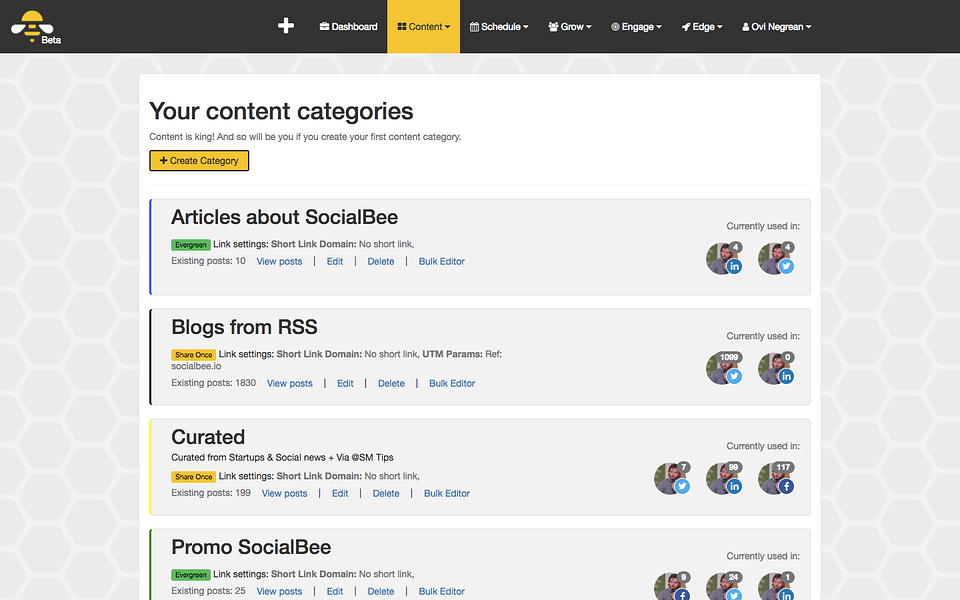Select Twitter avatar with 7 in Curated
The height and width of the screenshot is (600, 960).
(x=672, y=478)
